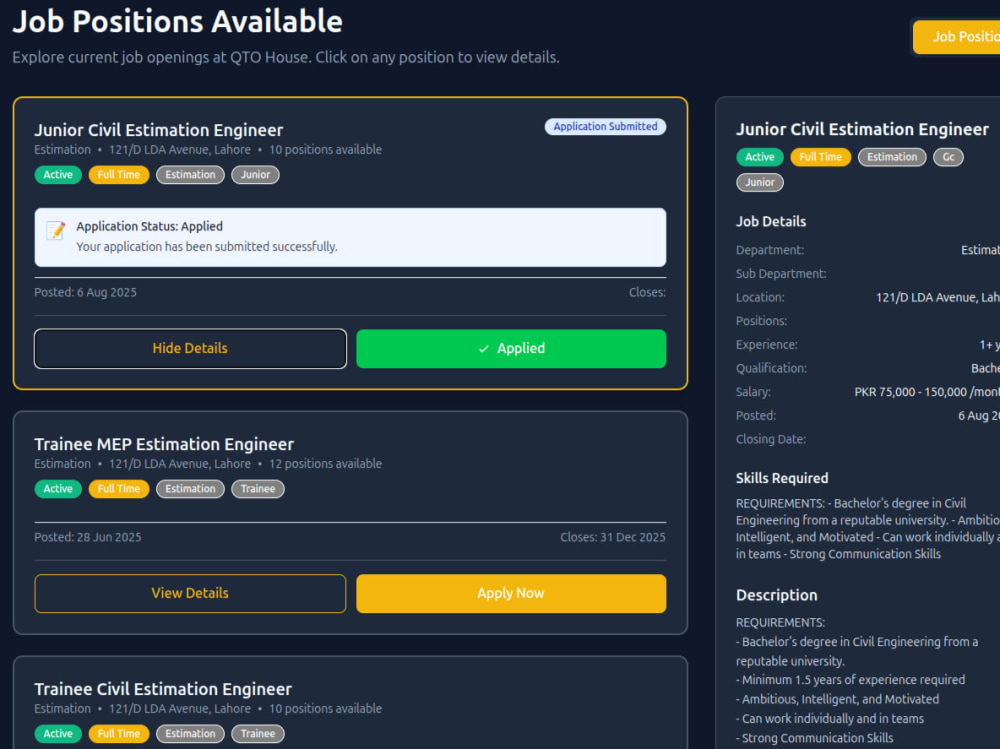Click the Estimation tag in details panel
1000x749 pixels.
coord(892,157)
